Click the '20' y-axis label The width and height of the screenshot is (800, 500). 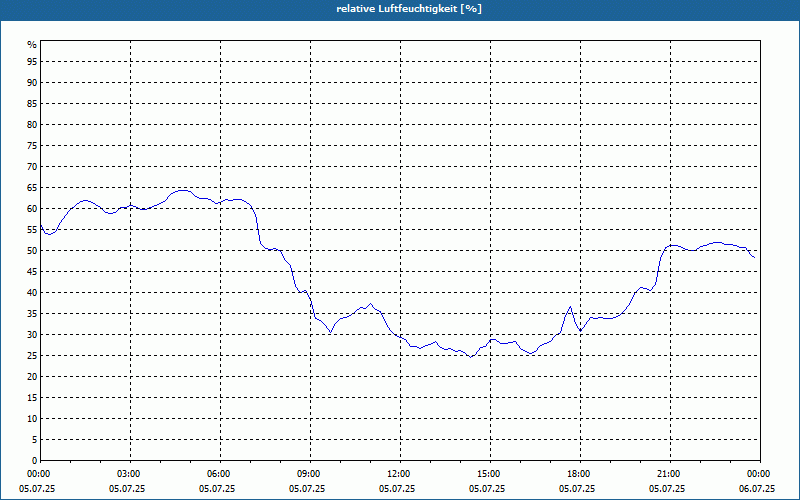click(32, 377)
